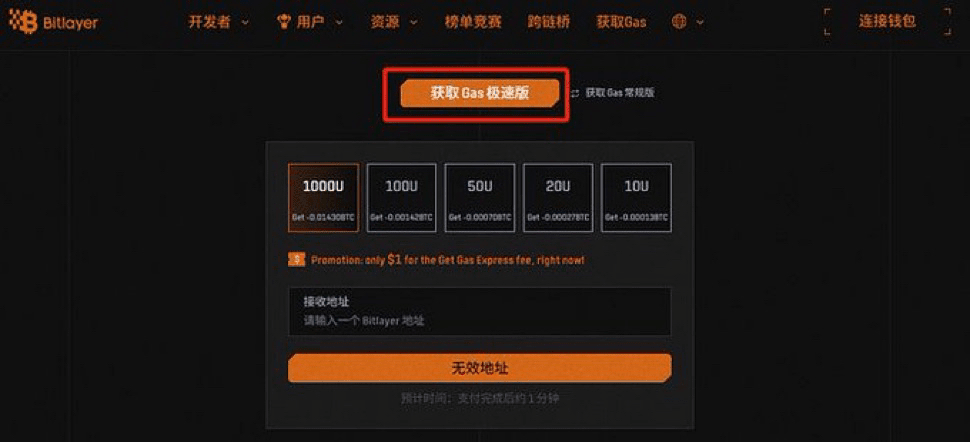Expand the language chevron next to globe
This screenshot has width=970, height=442.
(x=700, y=22)
